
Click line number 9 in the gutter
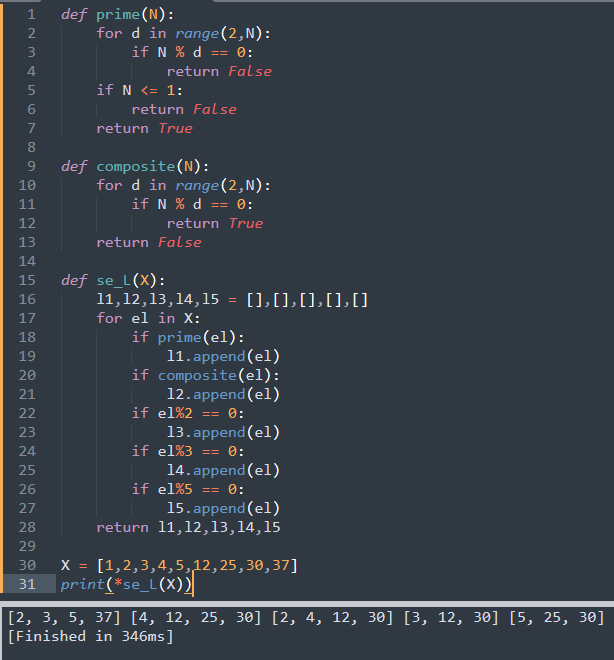click(x=31, y=166)
